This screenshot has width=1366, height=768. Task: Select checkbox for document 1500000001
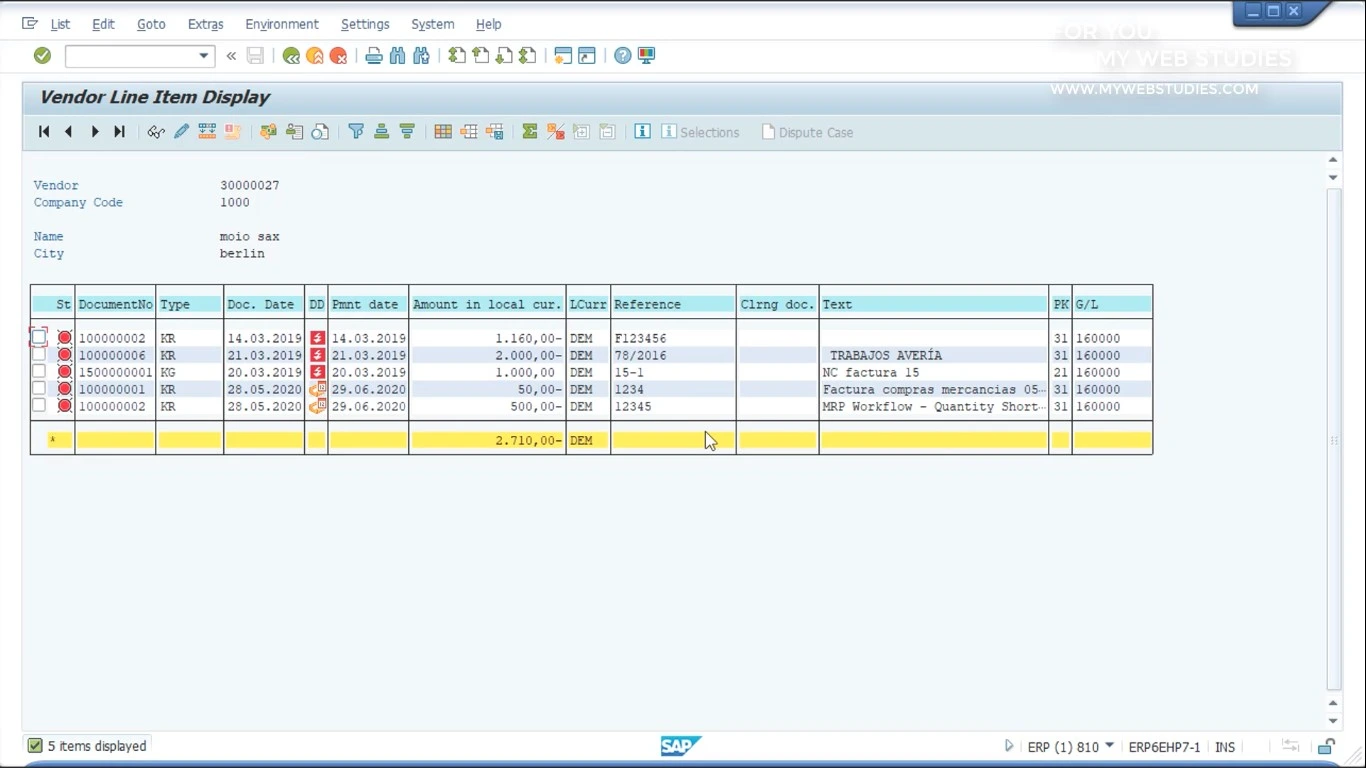[39, 372]
